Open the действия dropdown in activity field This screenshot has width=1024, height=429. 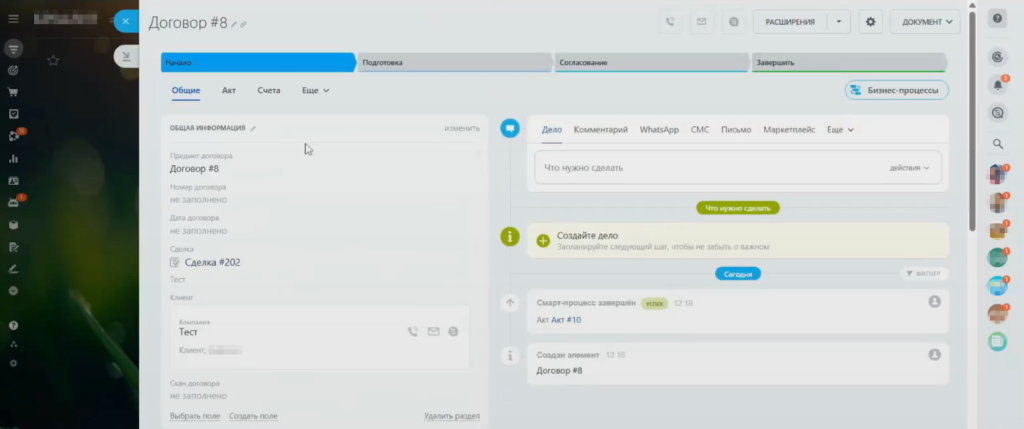pyautogui.click(x=915, y=167)
